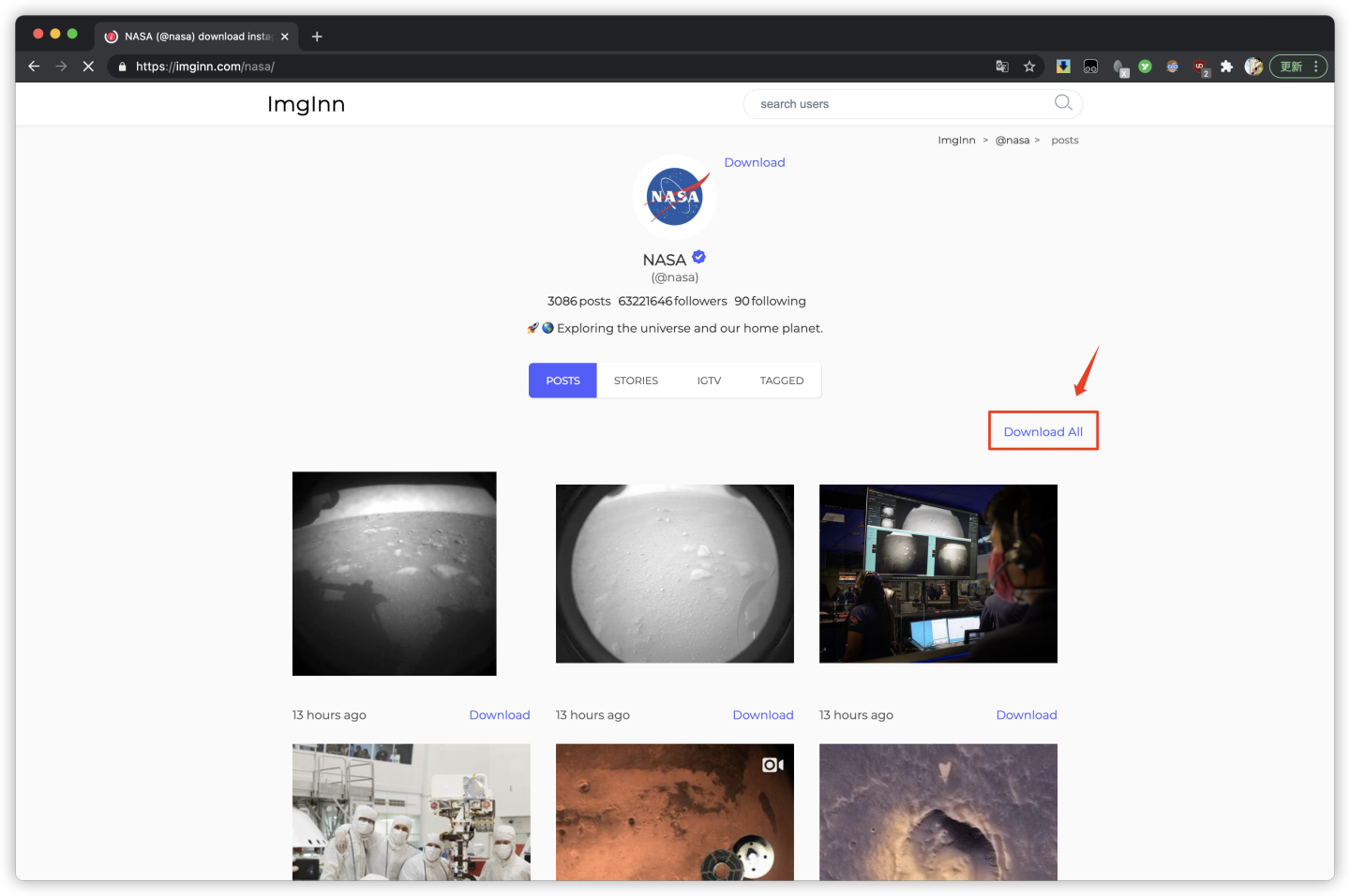This screenshot has width=1350, height=896.
Task: Click the green 更新 update button
Action: point(1298,67)
